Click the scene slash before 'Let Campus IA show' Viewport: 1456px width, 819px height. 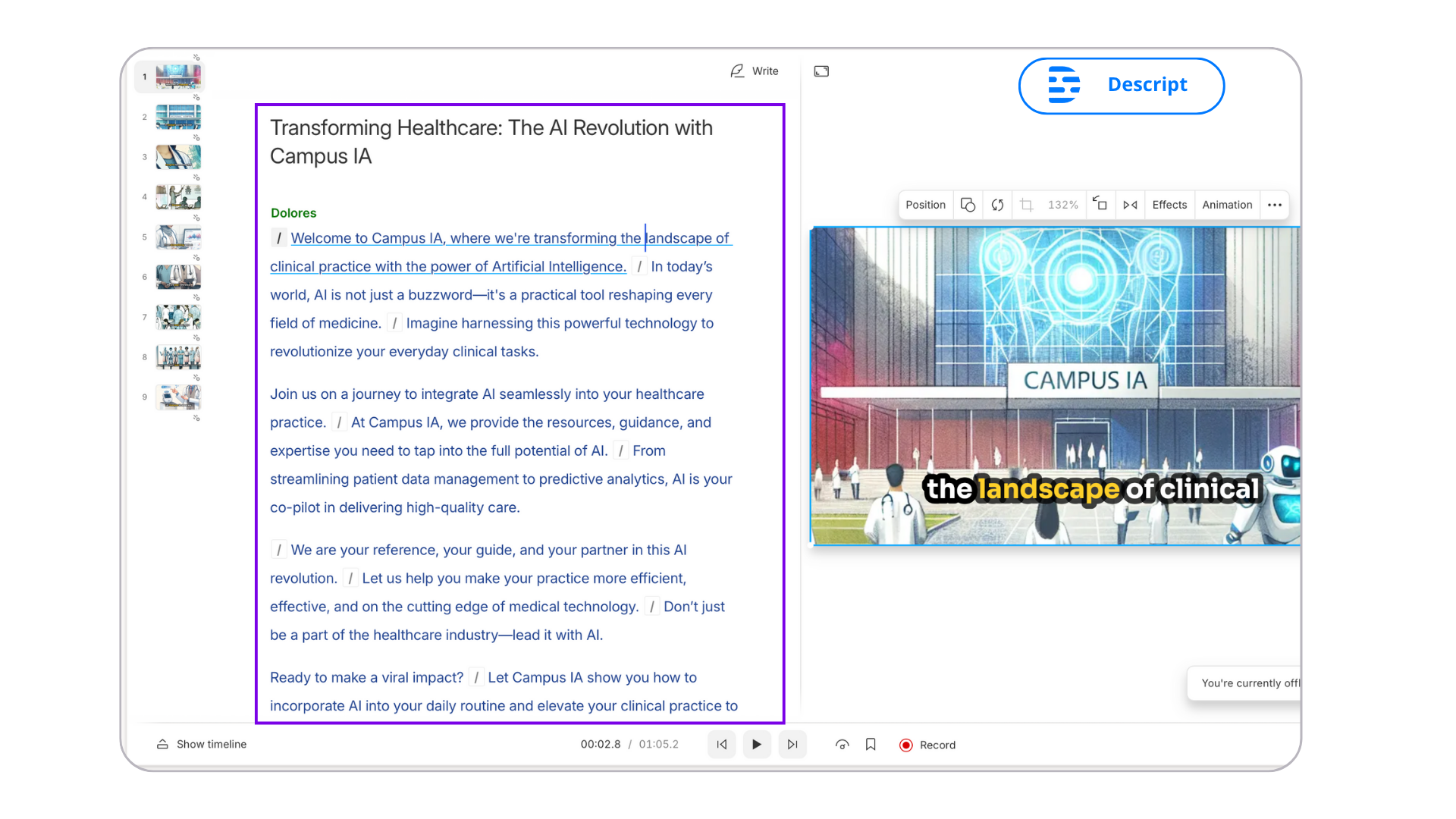pos(476,677)
